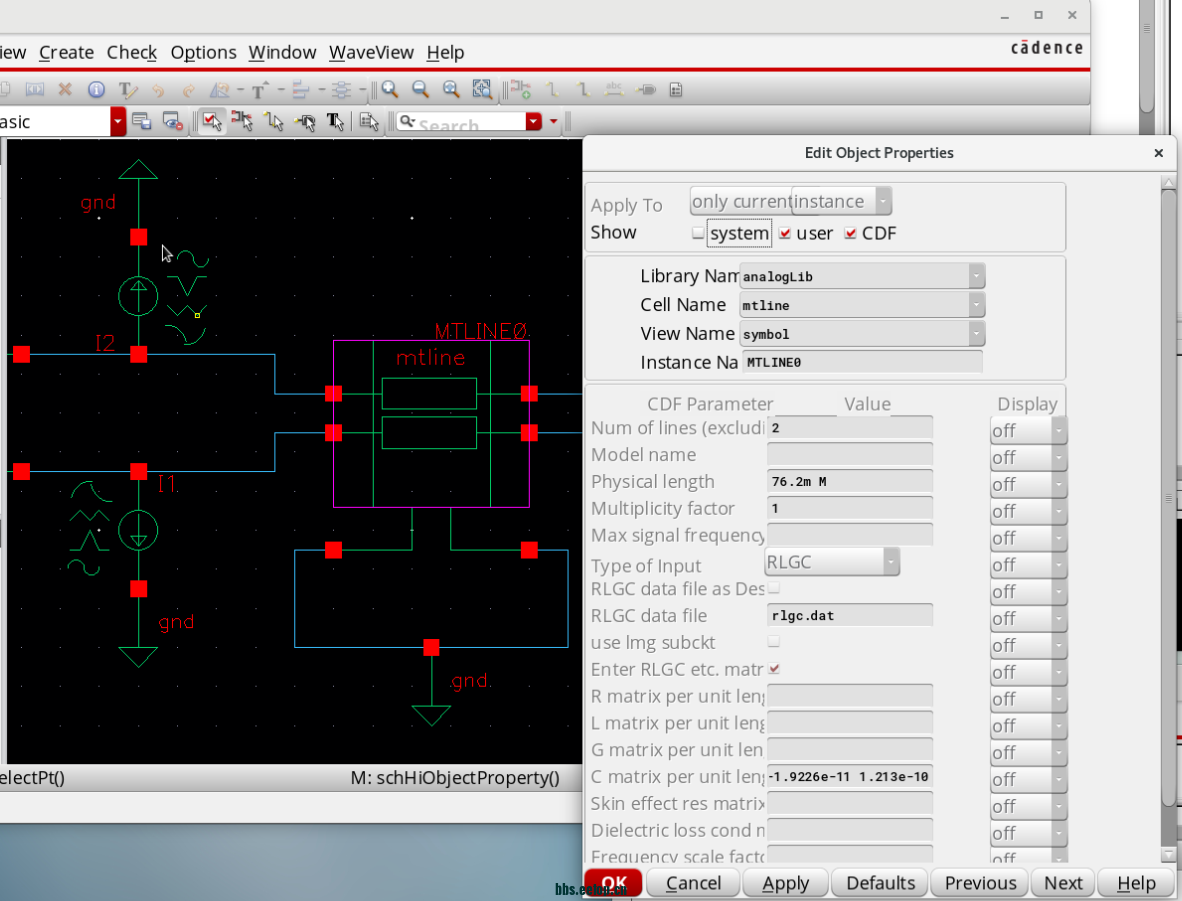Click the Create Wire Name abc icon
The image size is (1182, 901).
tap(614, 90)
